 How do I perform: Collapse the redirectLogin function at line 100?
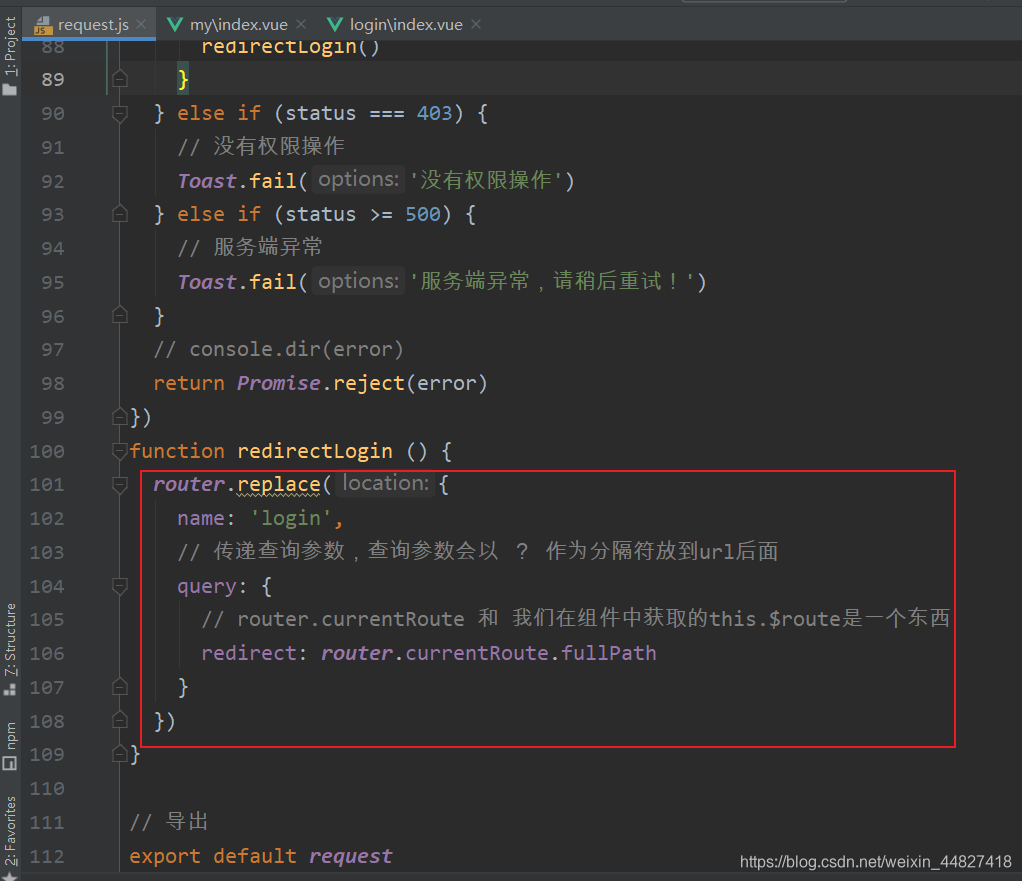point(119,451)
